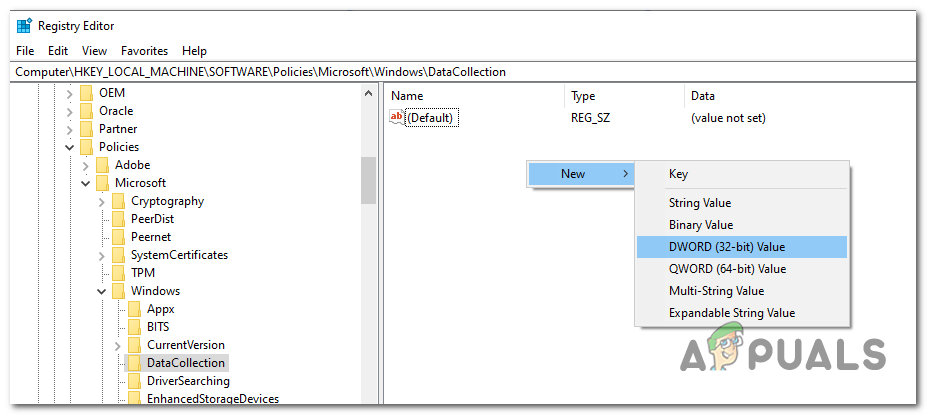Select DWORD (32-bit) Value from submenu
This screenshot has width=927, height=415.
(727, 247)
